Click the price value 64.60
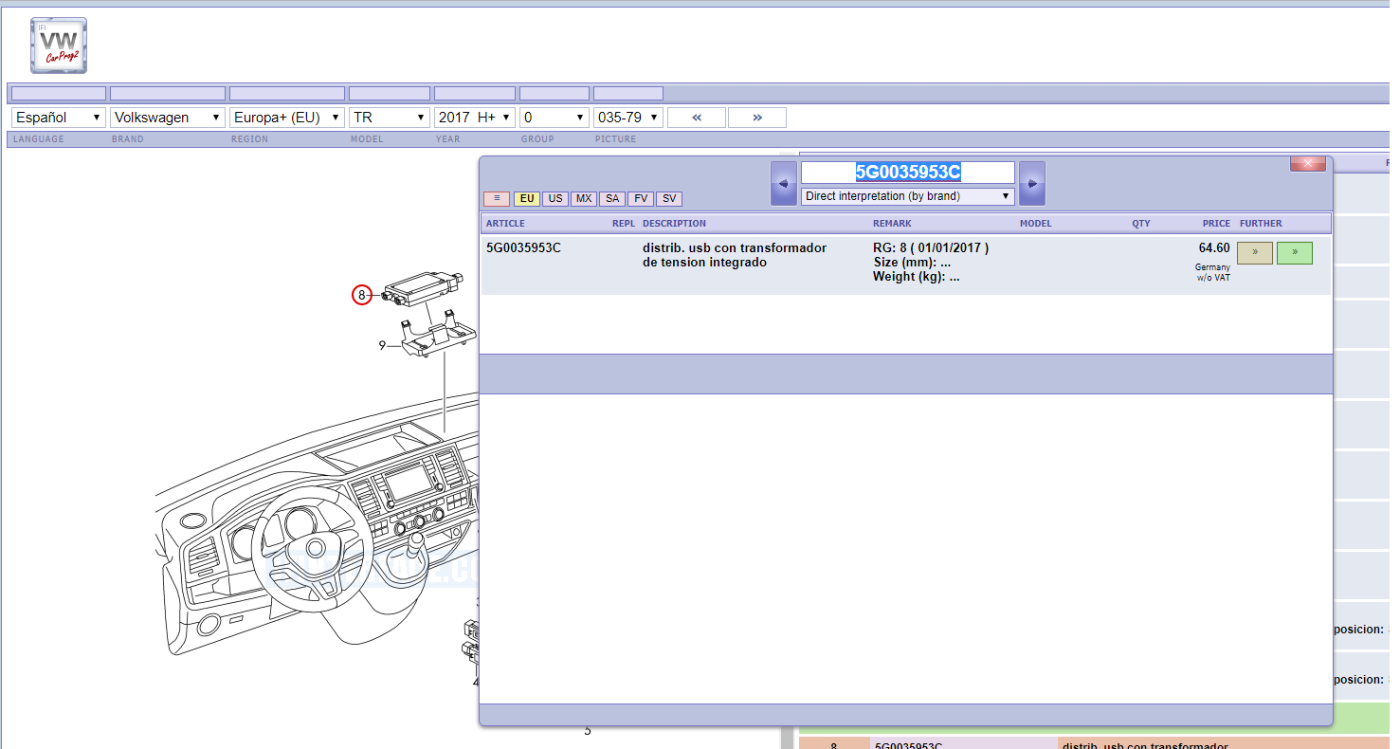The width and height of the screenshot is (1400, 749). coord(1214,248)
